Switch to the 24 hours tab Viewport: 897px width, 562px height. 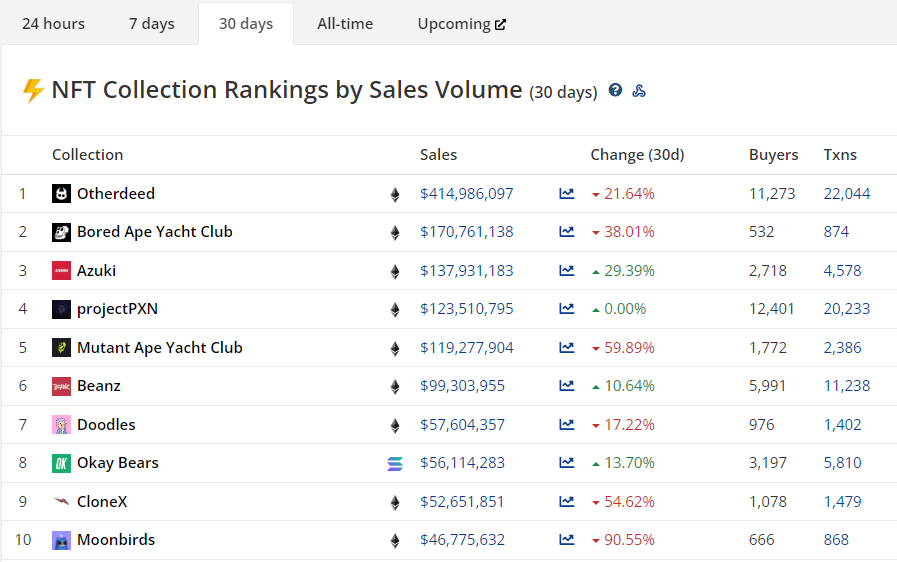pyautogui.click(x=53, y=24)
